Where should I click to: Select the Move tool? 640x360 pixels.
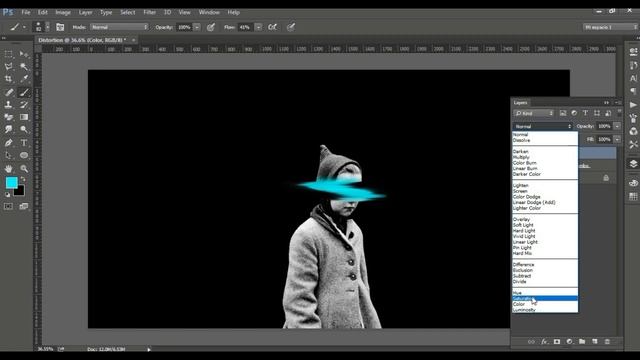[24, 54]
